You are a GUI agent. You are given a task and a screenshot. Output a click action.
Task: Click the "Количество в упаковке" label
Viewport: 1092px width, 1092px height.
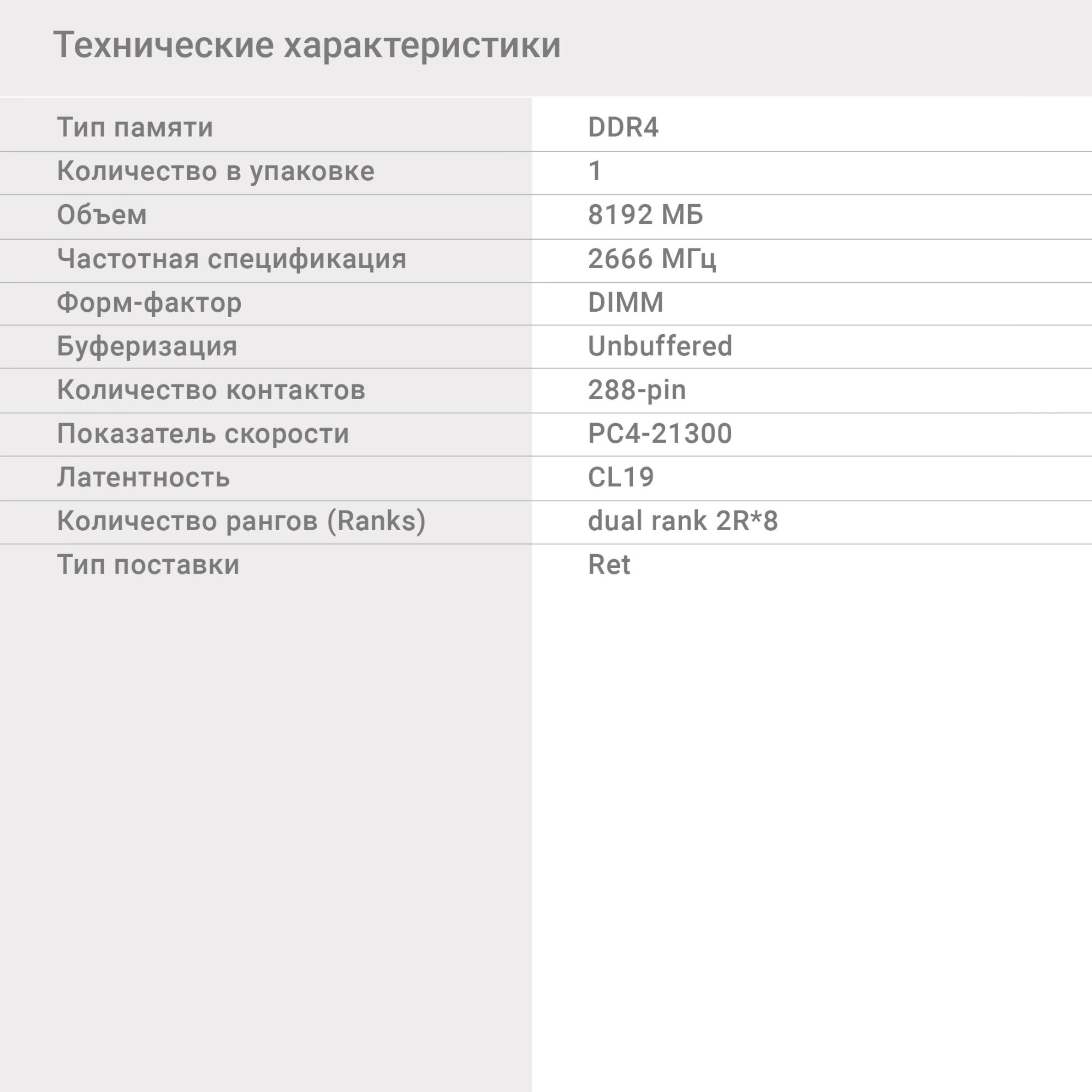point(215,171)
